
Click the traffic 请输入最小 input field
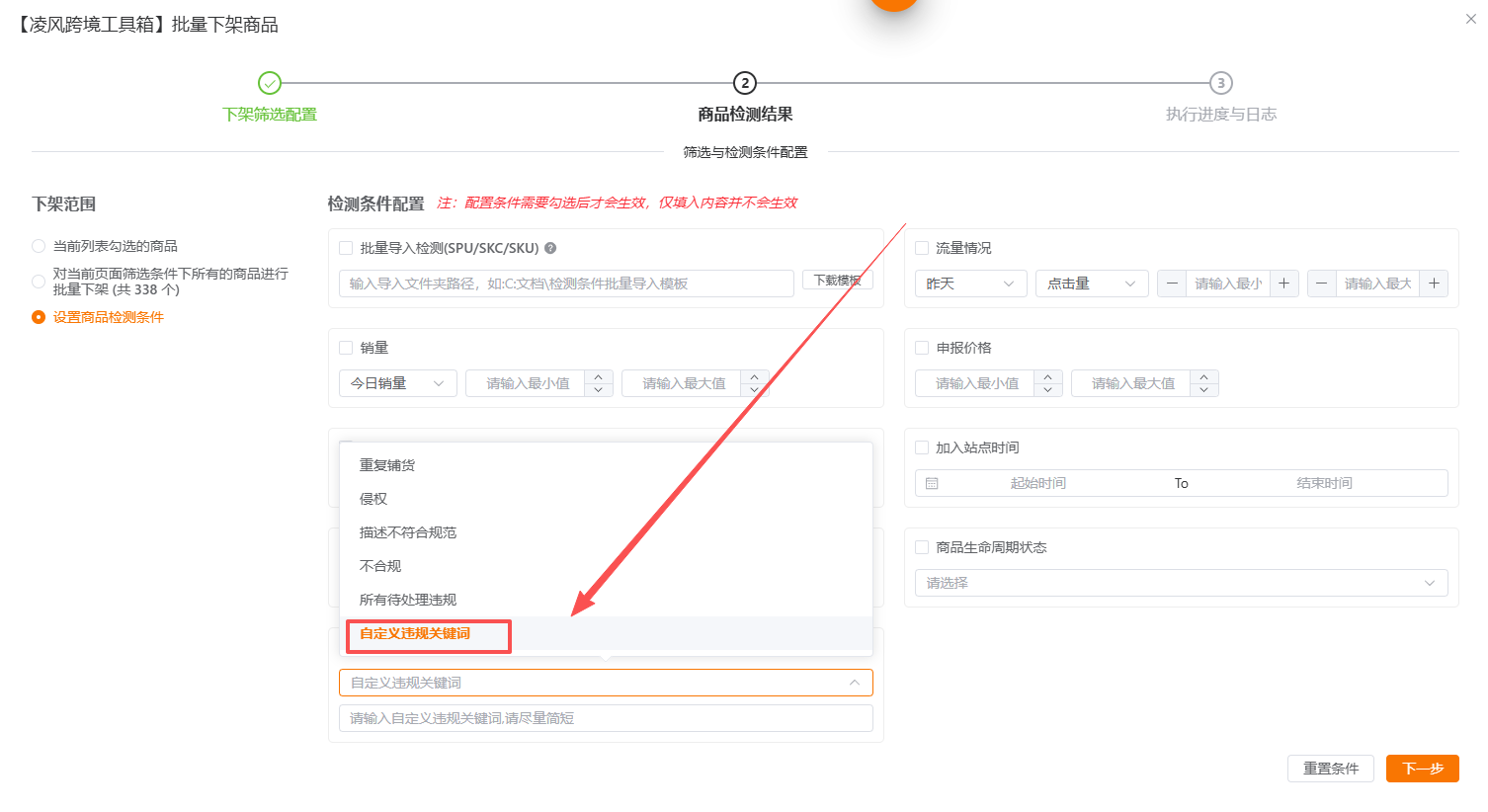point(1228,284)
